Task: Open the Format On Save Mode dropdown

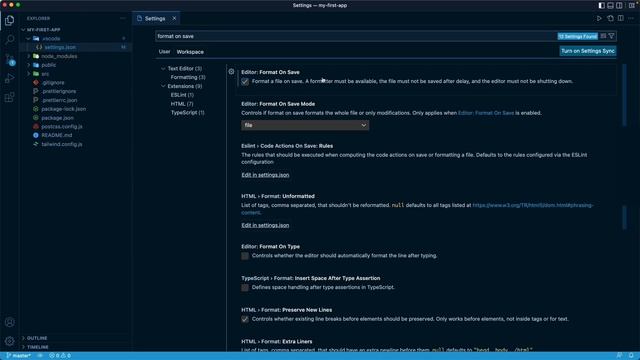Action: tap(305, 125)
